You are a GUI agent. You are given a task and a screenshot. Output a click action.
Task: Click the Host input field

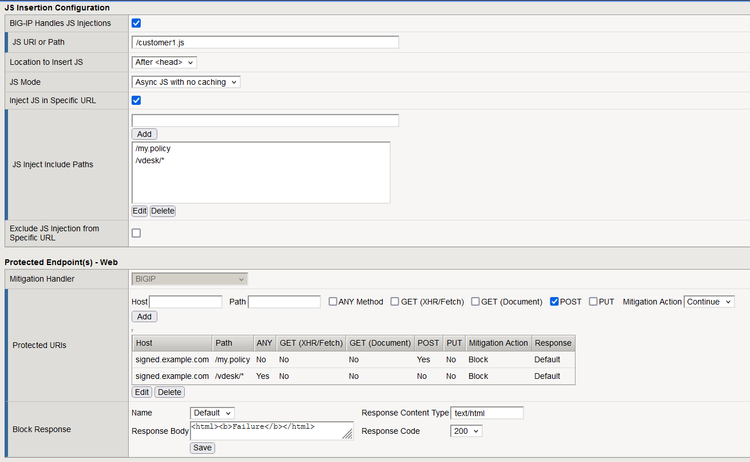(x=186, y=301)
